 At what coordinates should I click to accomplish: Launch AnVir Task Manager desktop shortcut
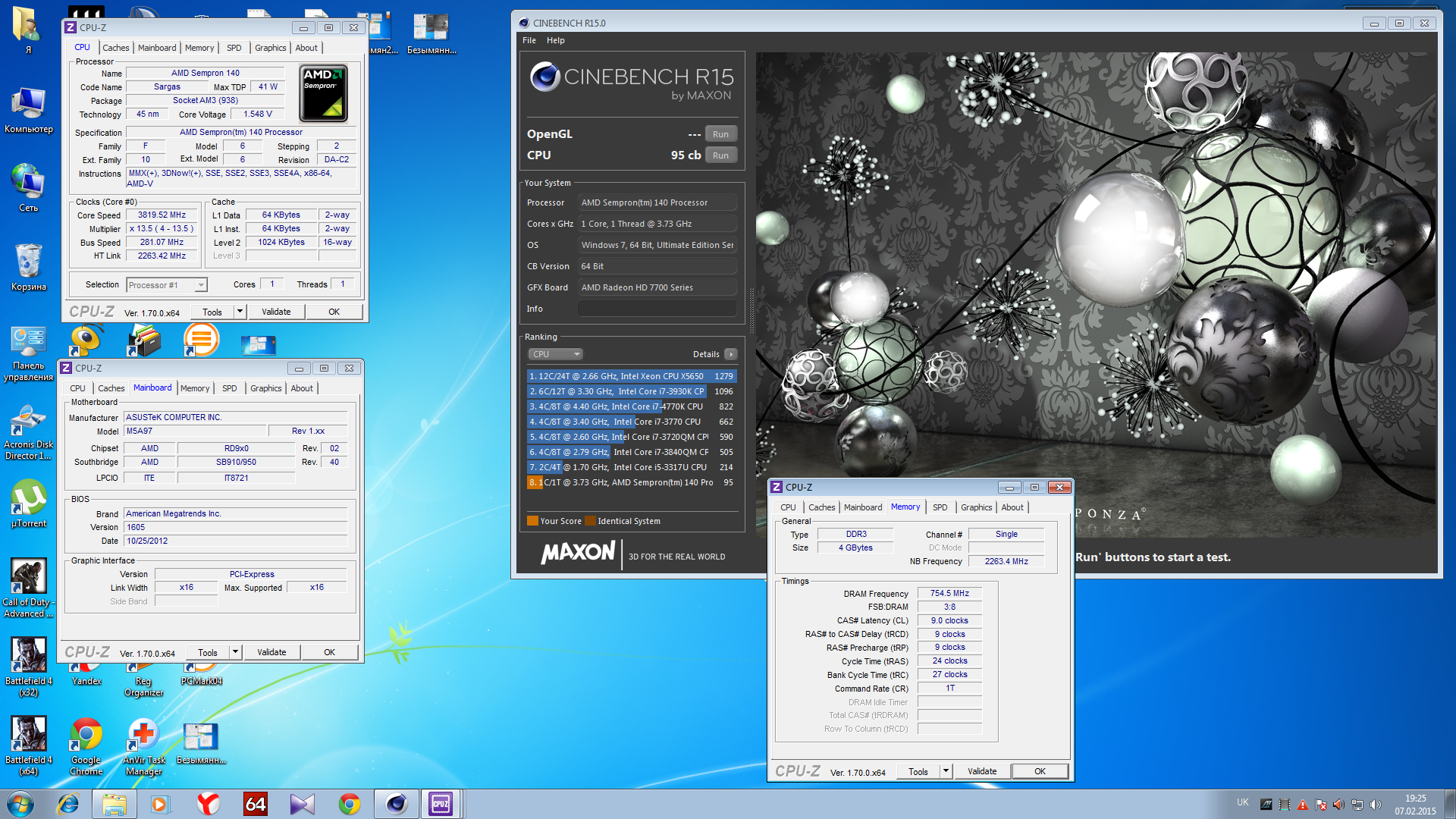click(x=143, y=746)
